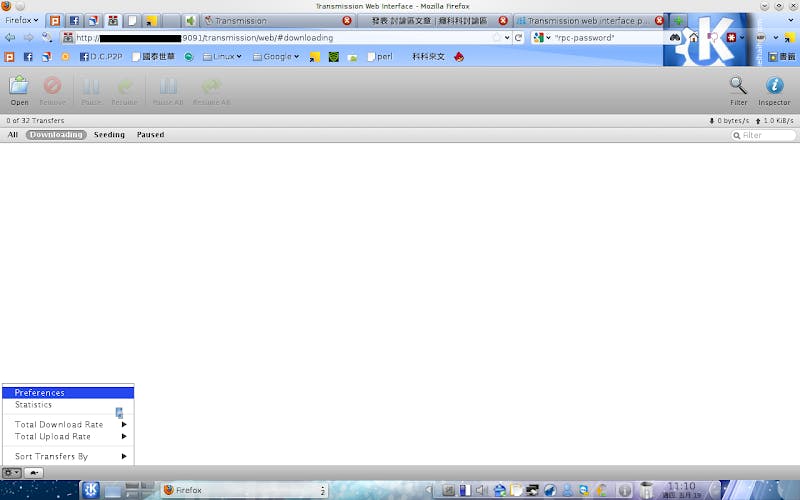Click the Remove torrent icon
Viewport: 800px width, 500px height.
[52, 89]
